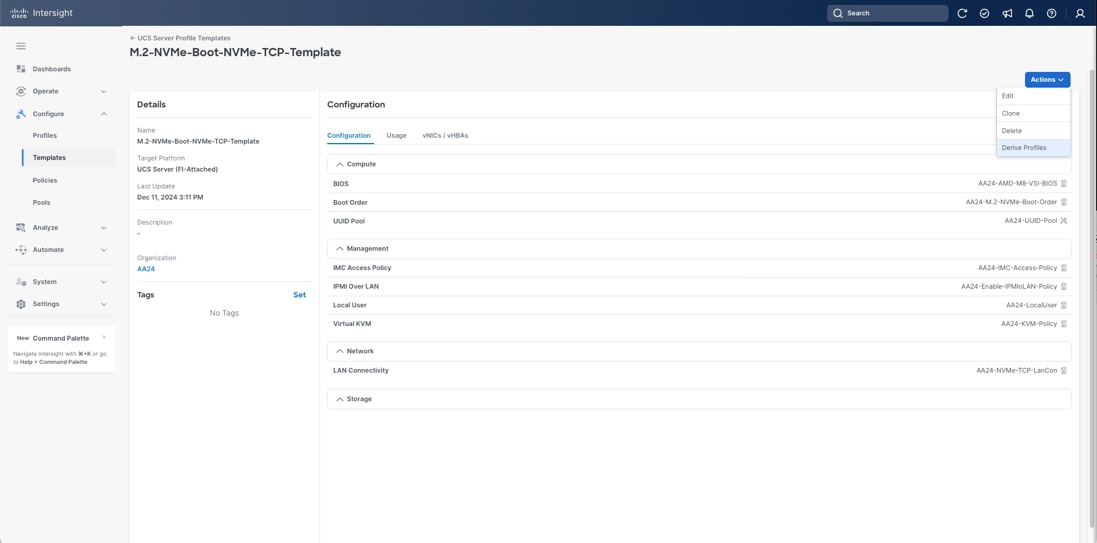Image resolution: width=1097 pixels, height=543 pixels.
Task: Open Dashboards in the sidebar
Action: pyautogui.click(x=51, y=69)
